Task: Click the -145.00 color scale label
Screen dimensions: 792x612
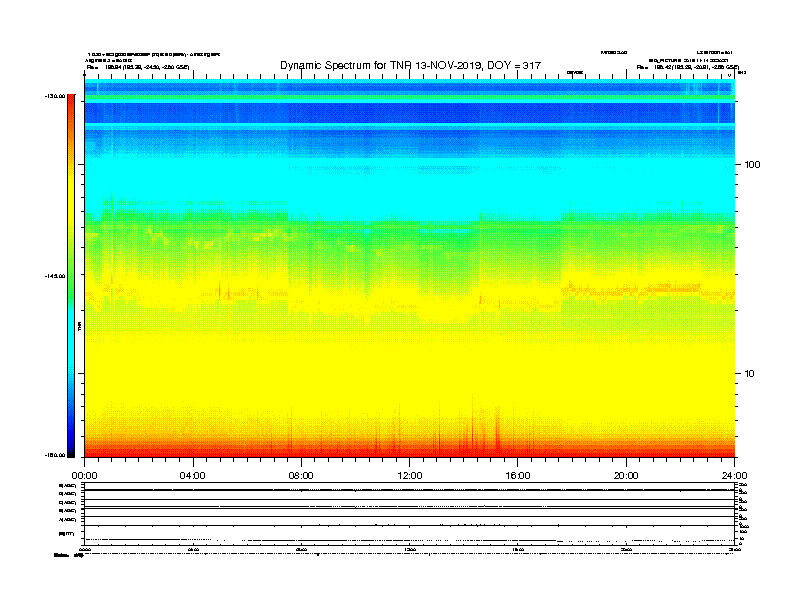Action: pyautogui.click(x=55, y=276)
